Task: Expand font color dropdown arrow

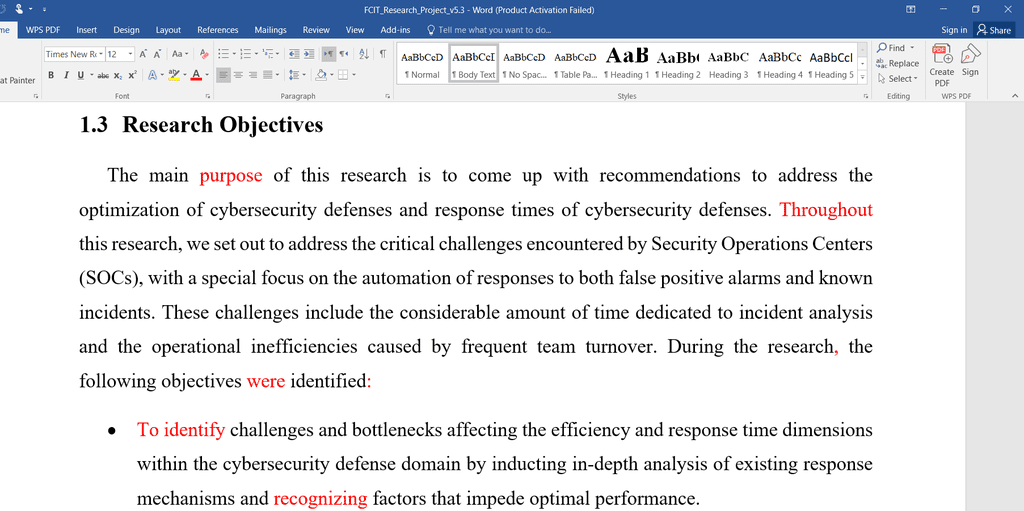Action: coord(207,75)
